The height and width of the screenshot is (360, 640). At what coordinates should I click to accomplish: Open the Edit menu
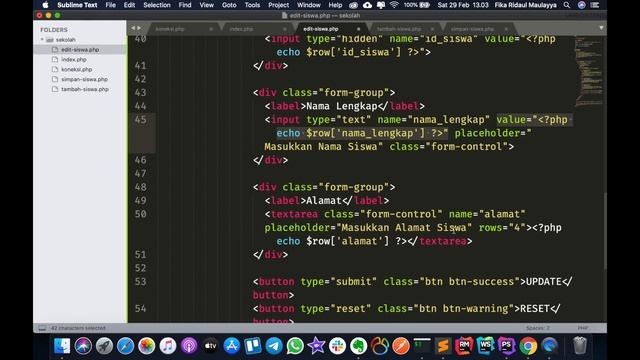click(x=129, y=5)
